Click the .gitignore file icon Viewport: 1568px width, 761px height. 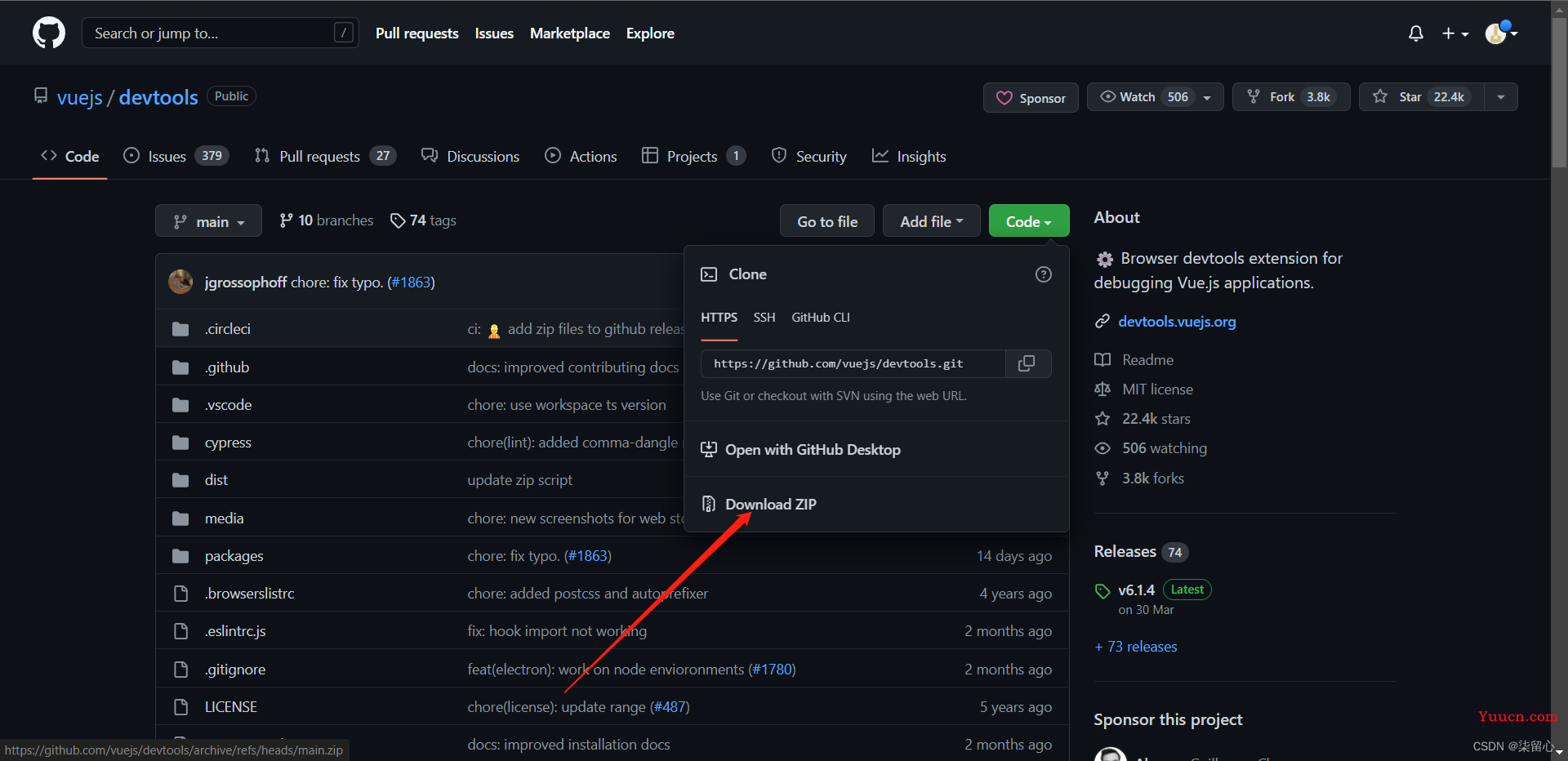180,670
